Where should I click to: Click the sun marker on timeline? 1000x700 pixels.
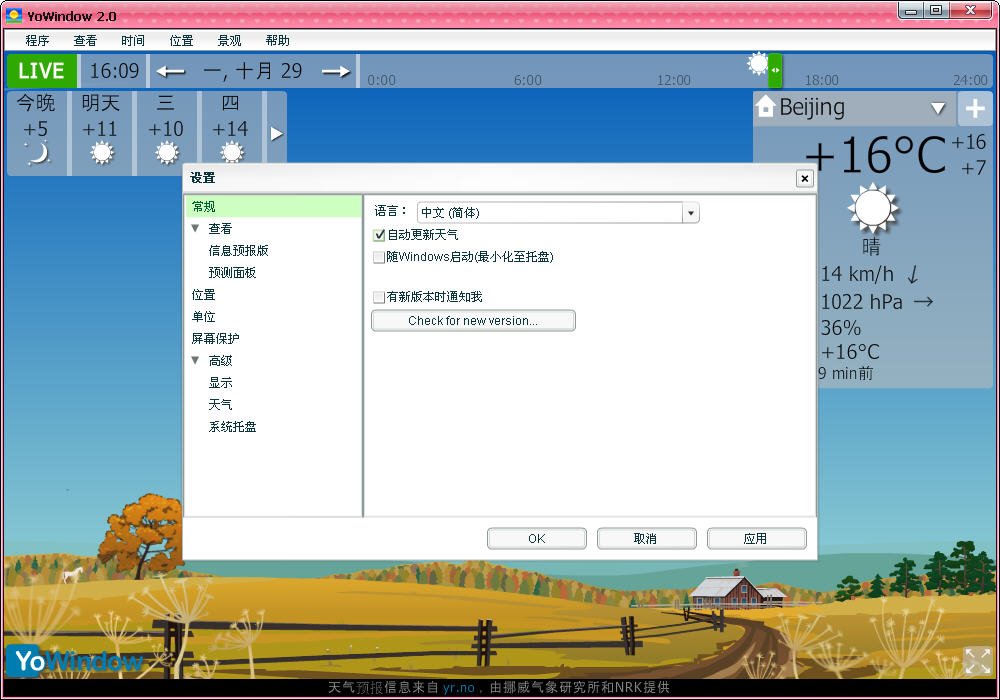(x=758, y=64)
